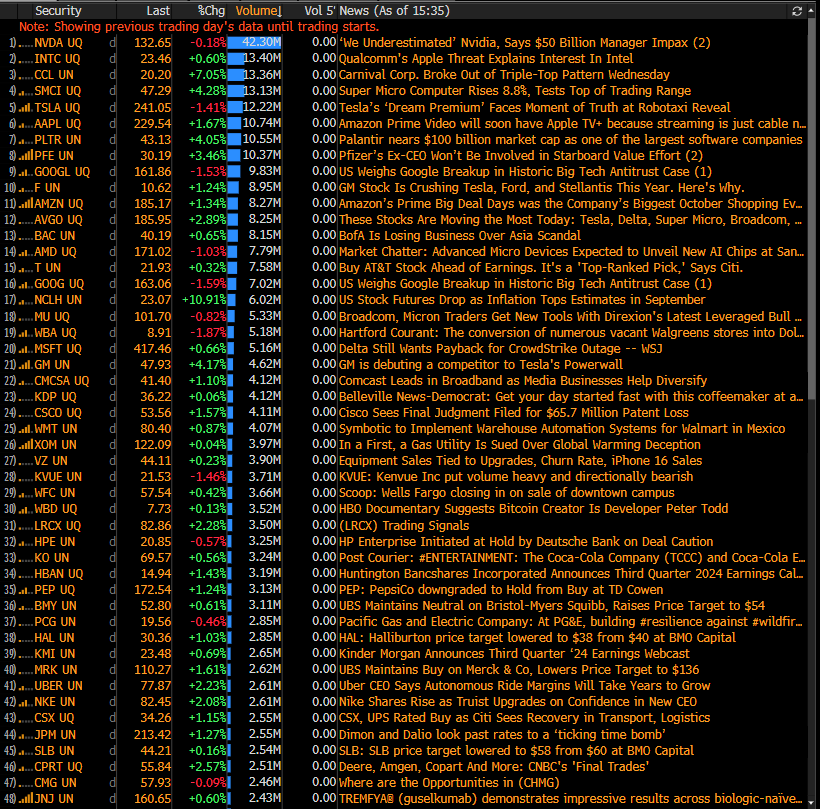Click the news heat bars icon beside NVDA UQ
The width and height of the screenshot is (820, 809).
pyautogui.click(x=27, y=43)
